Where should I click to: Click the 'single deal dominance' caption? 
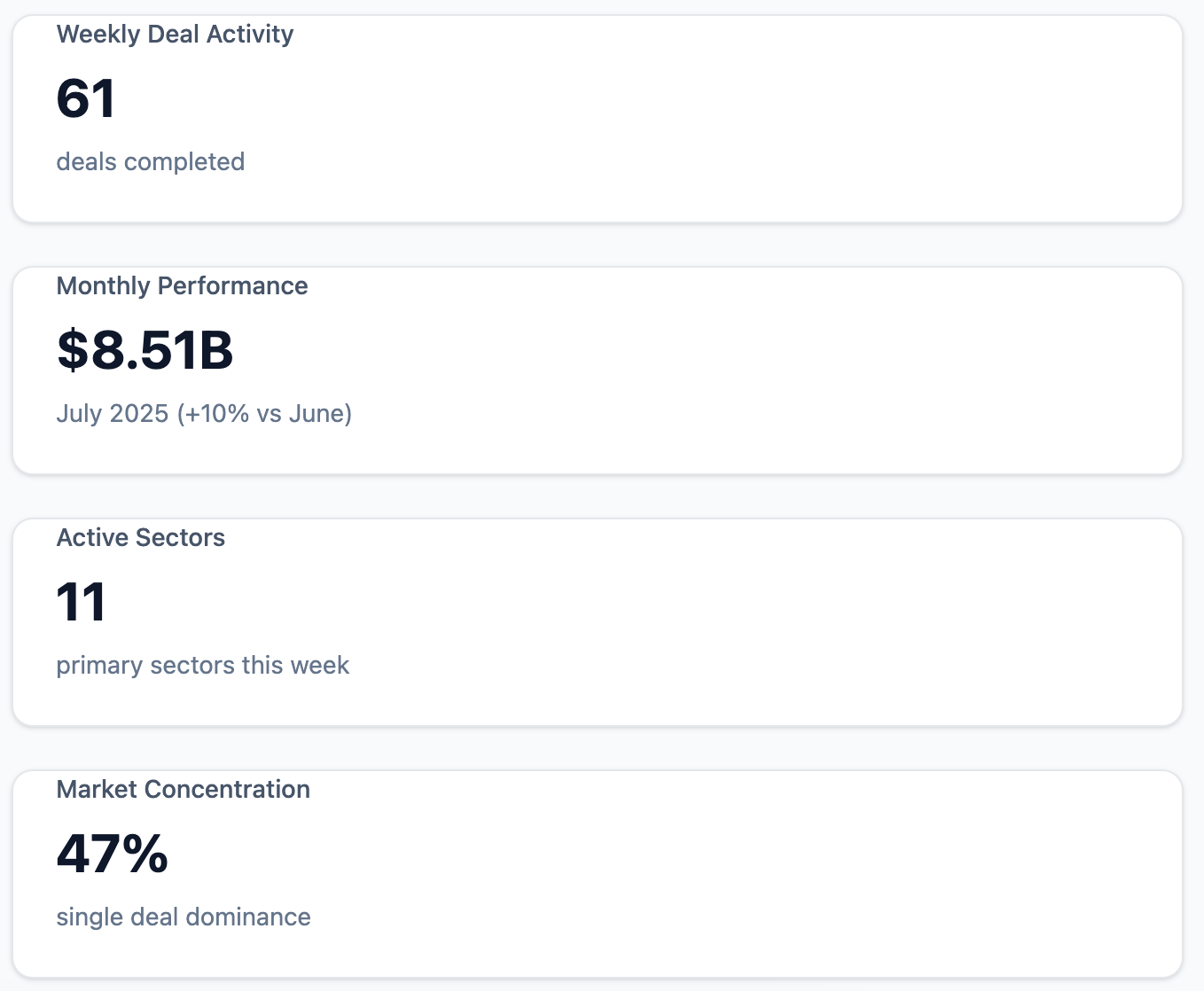pos(183,917)
